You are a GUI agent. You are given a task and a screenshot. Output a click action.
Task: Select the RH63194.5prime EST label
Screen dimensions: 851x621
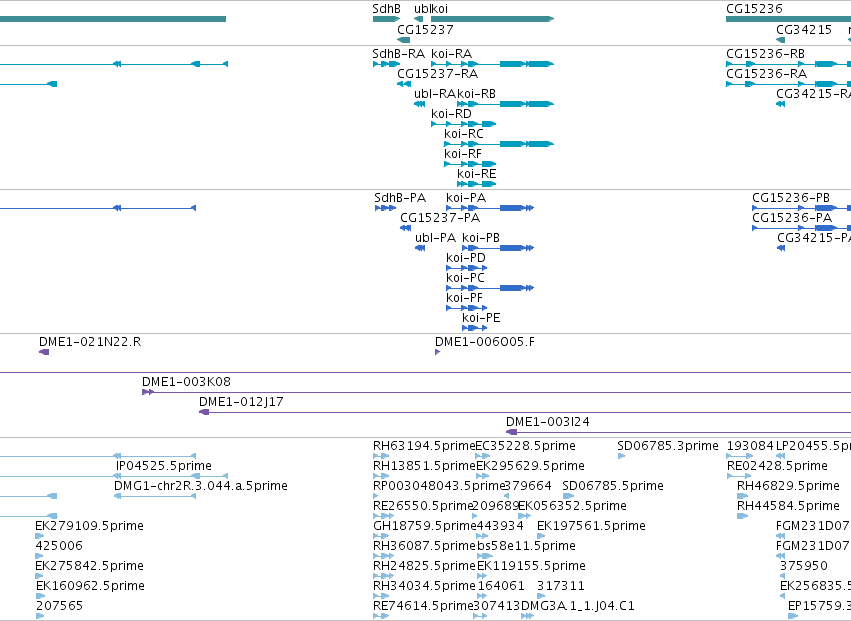pyautogui.click(x=424, y=446)
